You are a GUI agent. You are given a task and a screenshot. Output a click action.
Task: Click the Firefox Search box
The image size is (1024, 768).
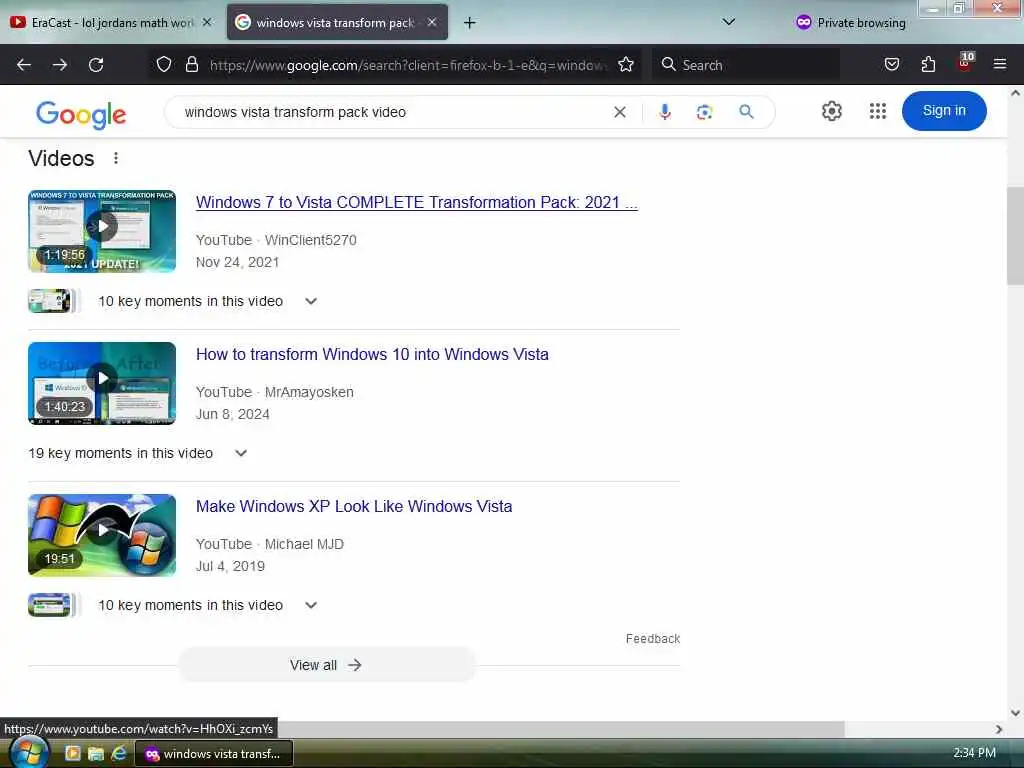tap(746, 65)
